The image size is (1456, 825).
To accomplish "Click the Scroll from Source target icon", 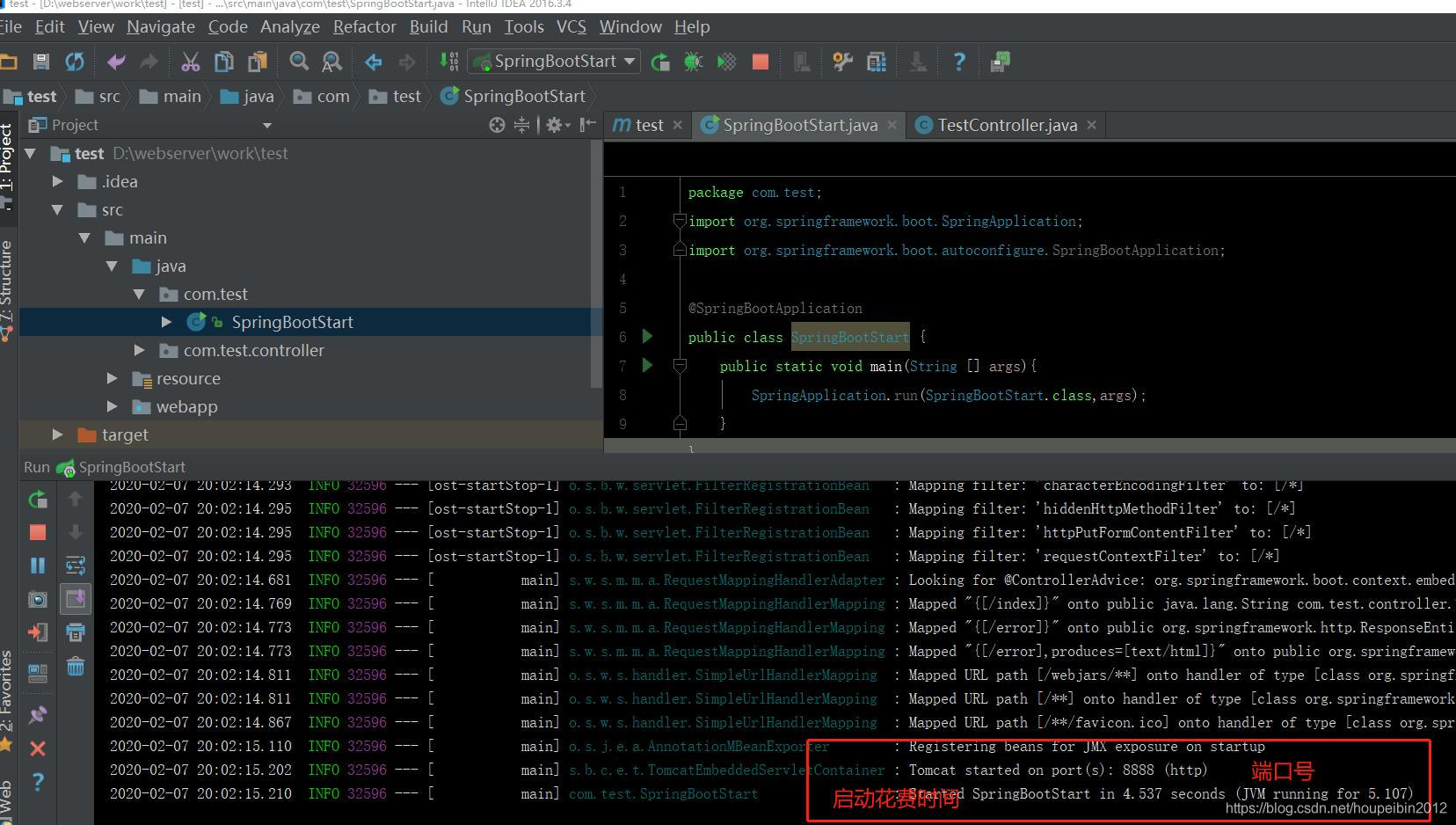I will 497,125.
